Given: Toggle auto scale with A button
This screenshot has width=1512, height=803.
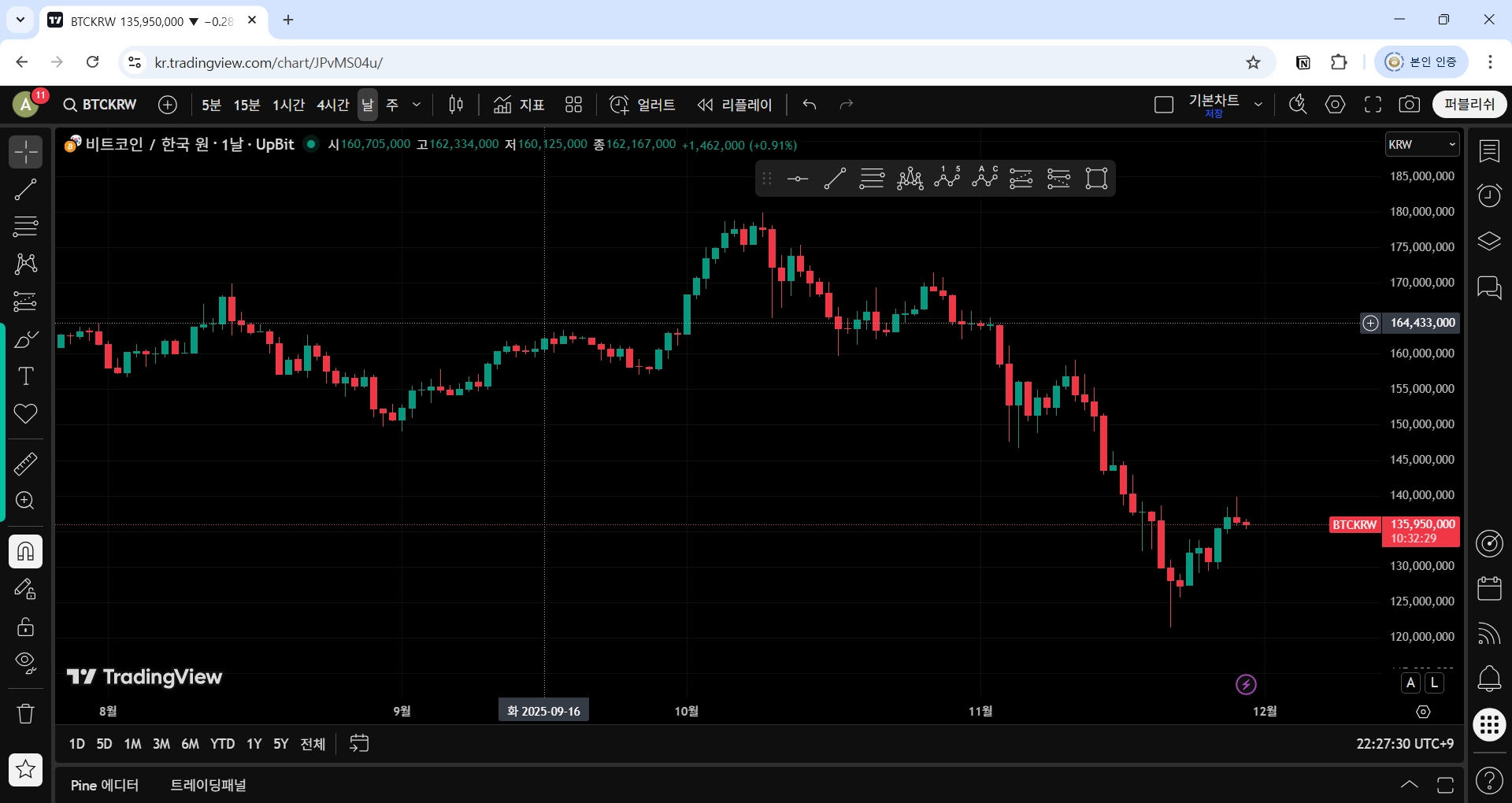Looking at the screenshot, I should [1411, 683].
